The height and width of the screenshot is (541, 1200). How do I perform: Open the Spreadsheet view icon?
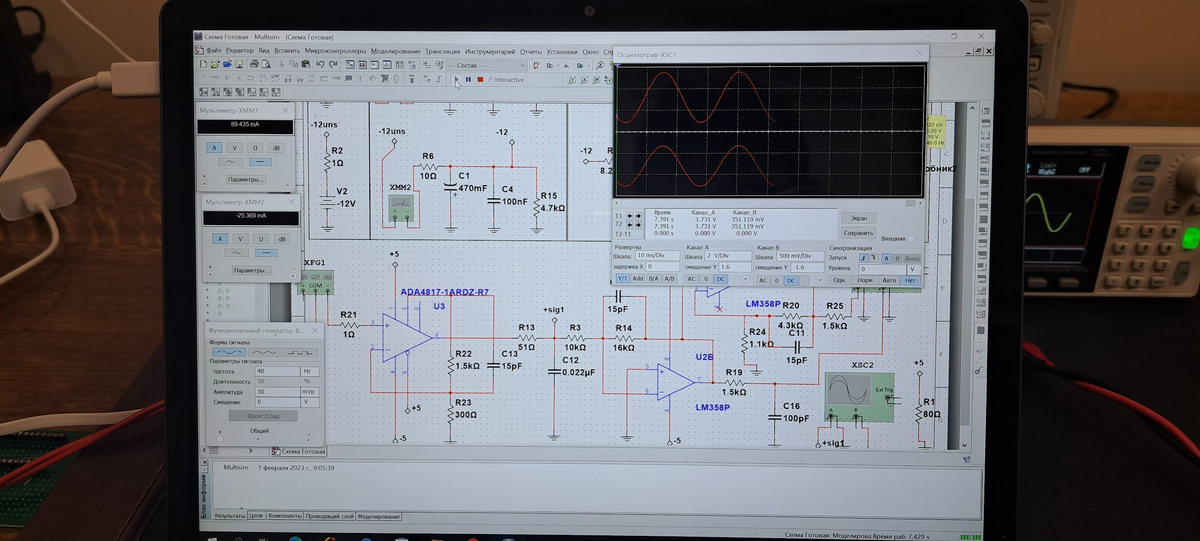click(362, 64)
